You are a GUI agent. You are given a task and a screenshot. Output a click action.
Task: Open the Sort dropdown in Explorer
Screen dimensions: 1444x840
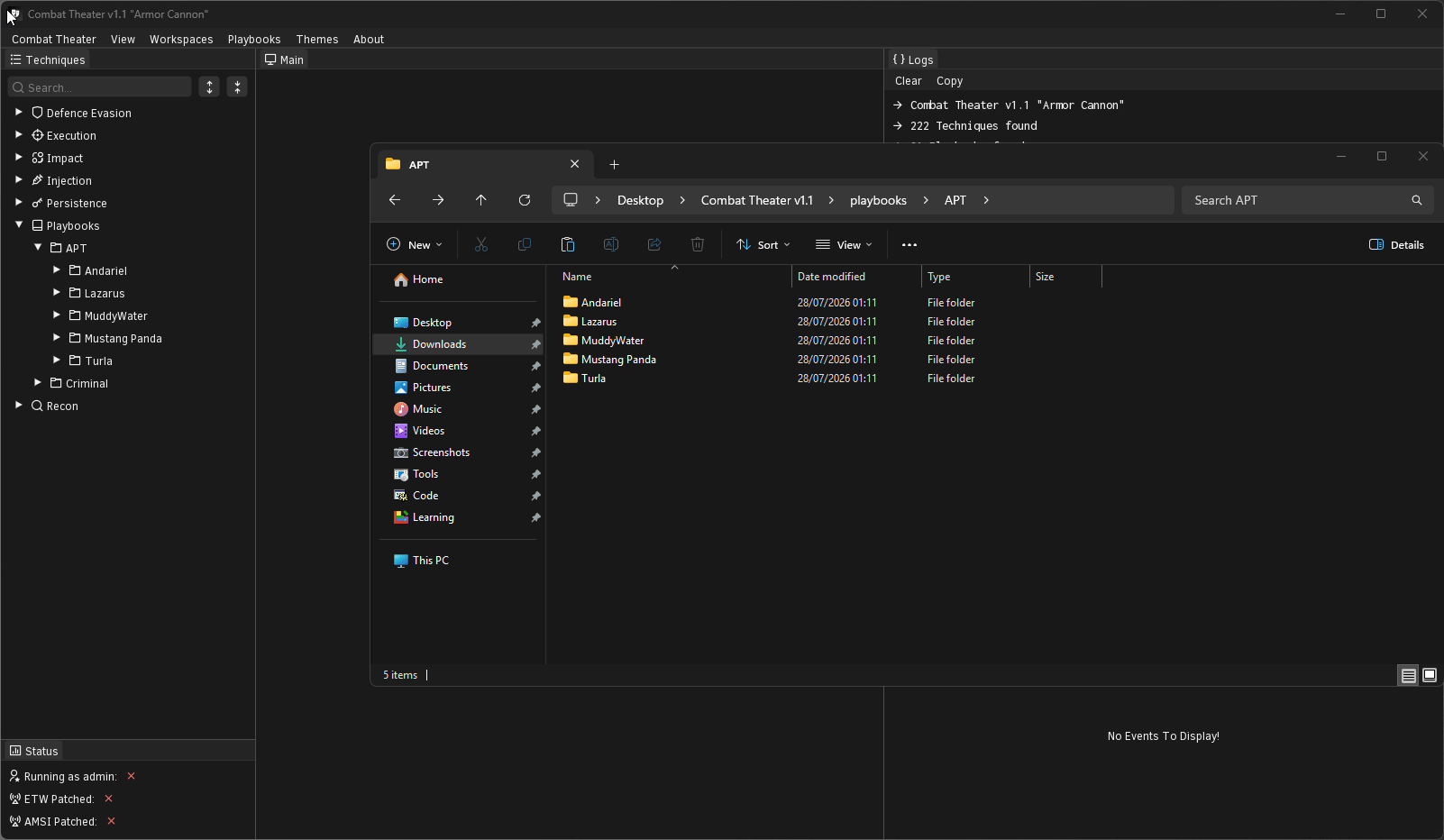[763, 244]
